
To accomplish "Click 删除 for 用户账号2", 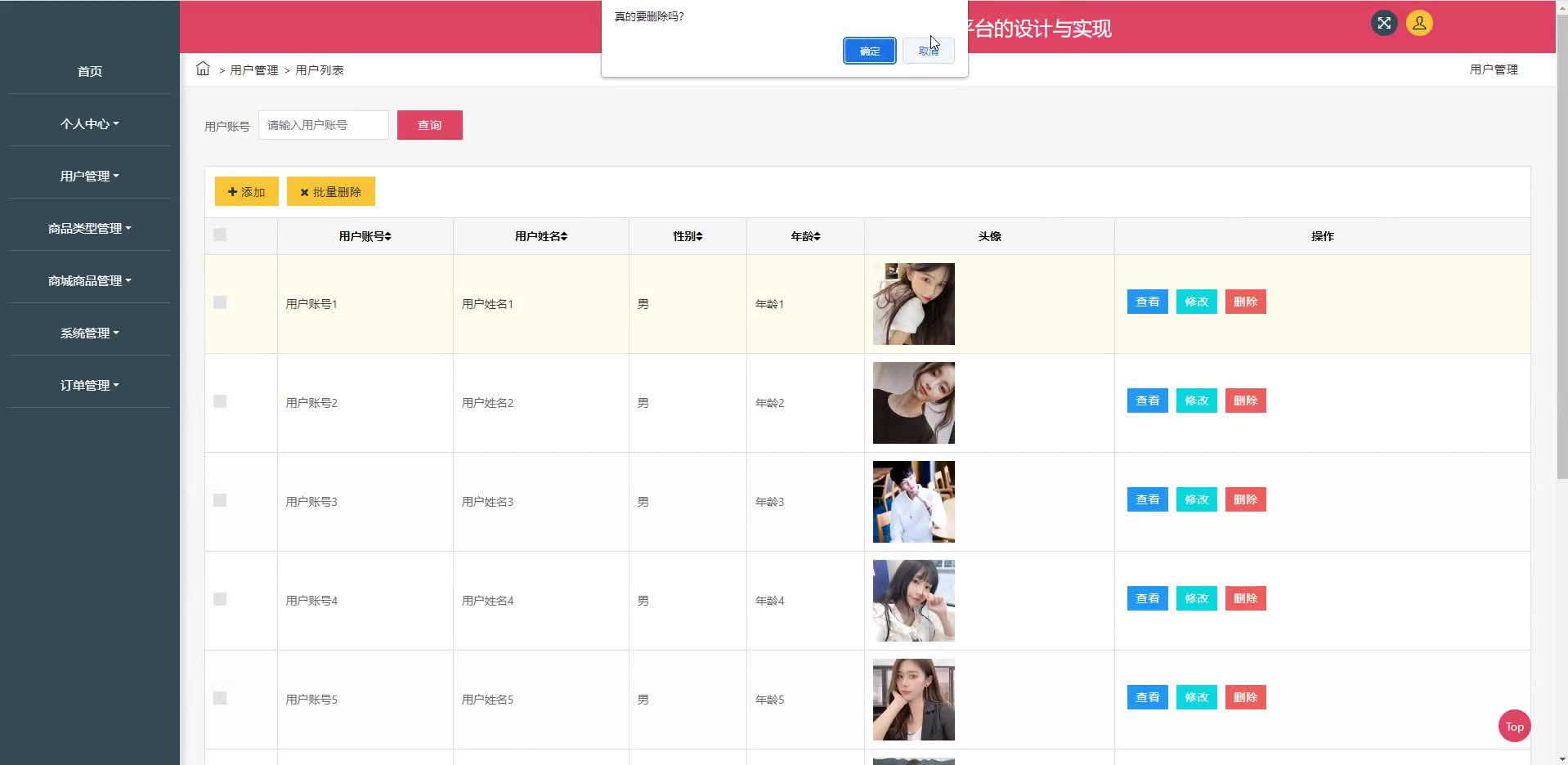I will point(1246,400).
